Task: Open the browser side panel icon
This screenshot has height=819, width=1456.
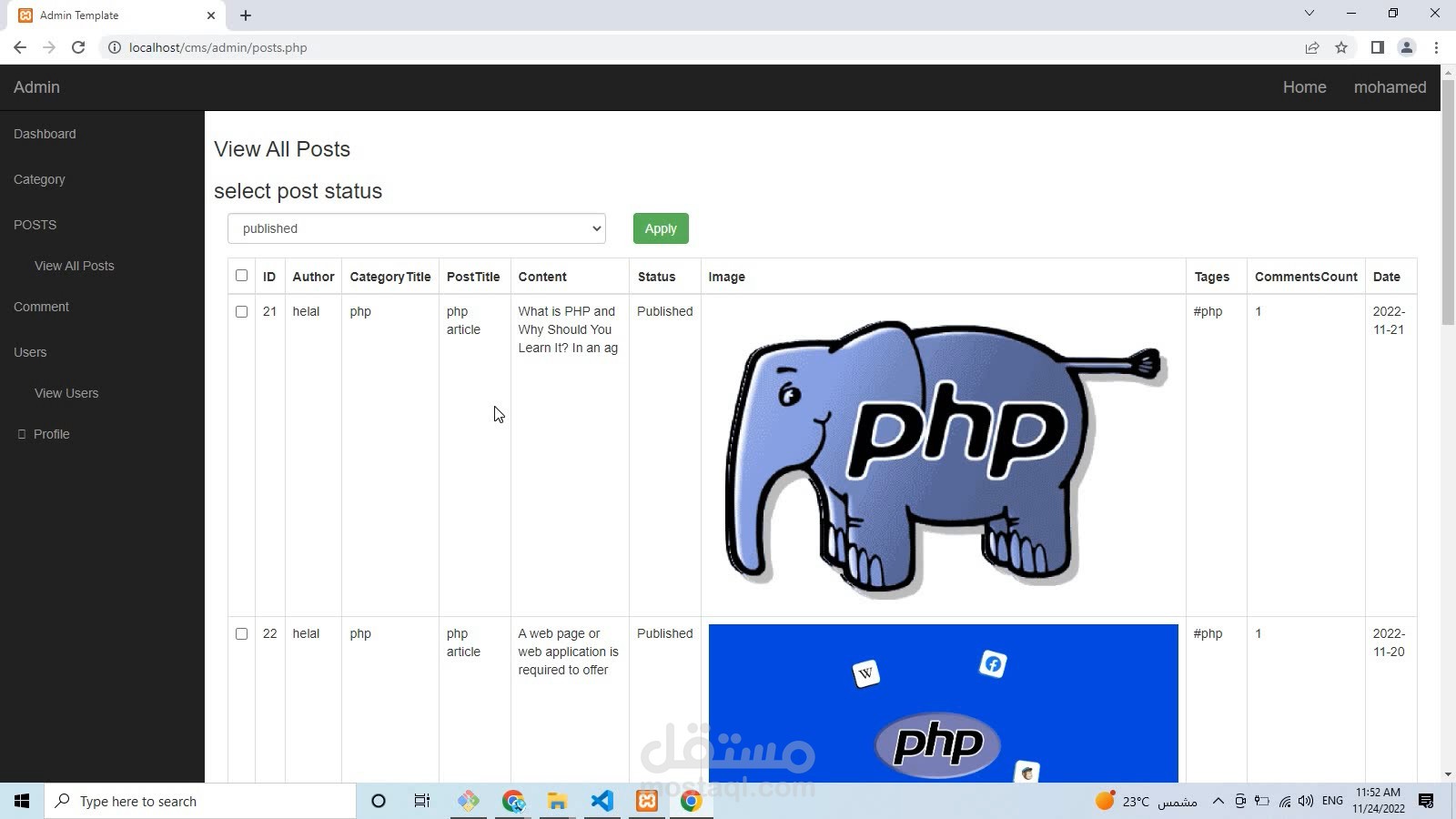Action: pos(1377,47)
